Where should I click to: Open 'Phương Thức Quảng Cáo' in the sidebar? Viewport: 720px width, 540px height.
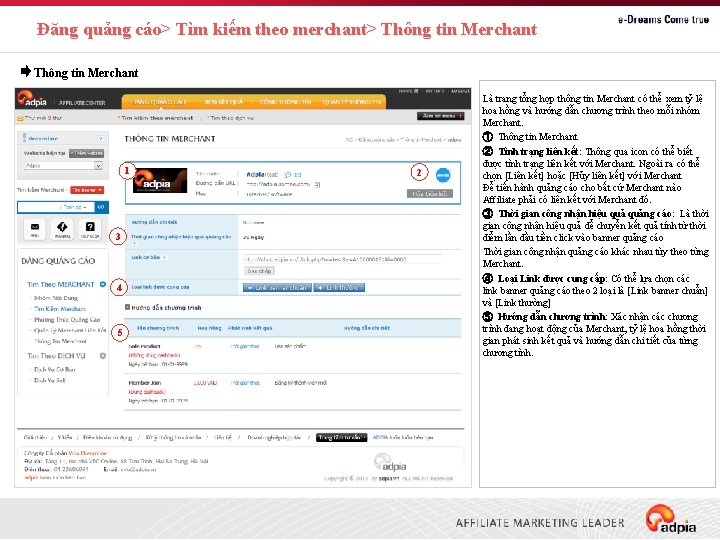[x=67, y=319]
